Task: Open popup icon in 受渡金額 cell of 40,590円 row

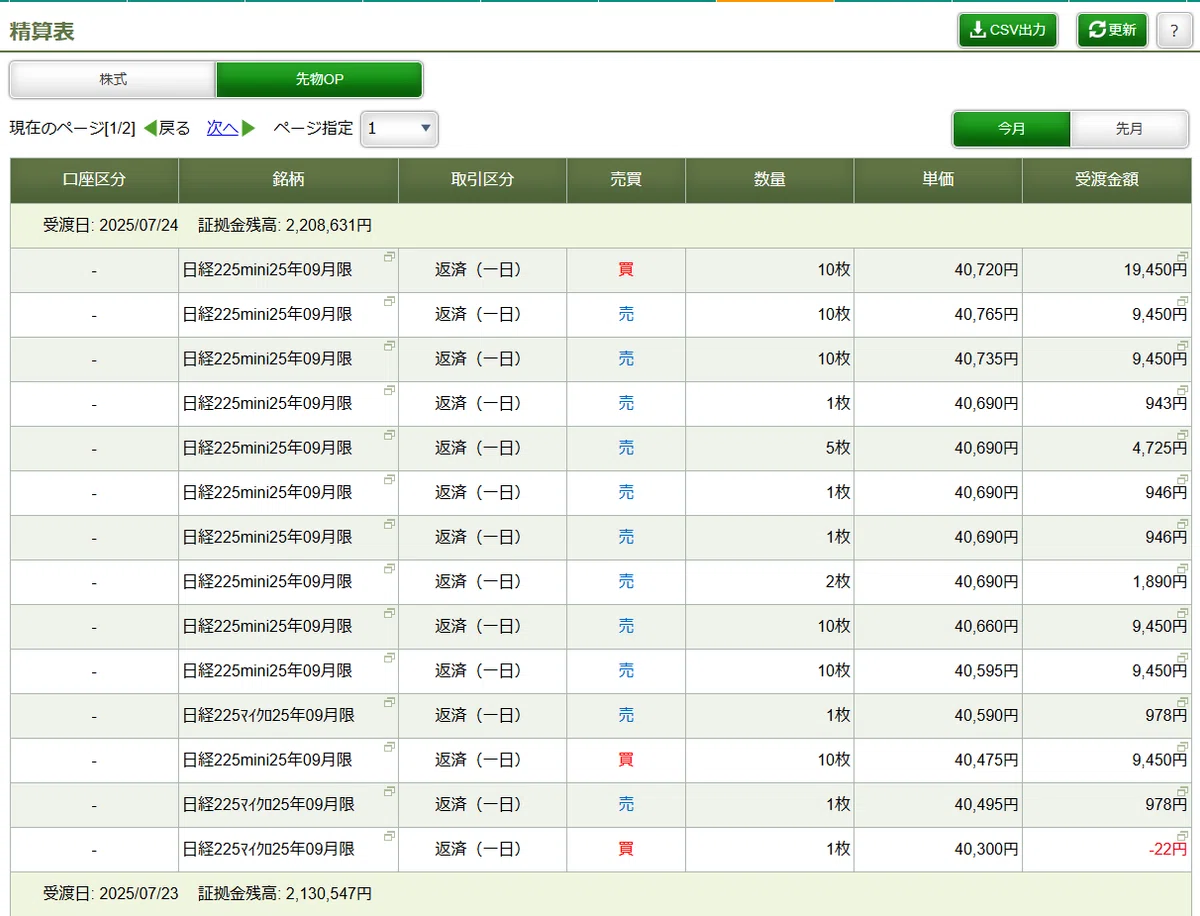Action: 1183,701
